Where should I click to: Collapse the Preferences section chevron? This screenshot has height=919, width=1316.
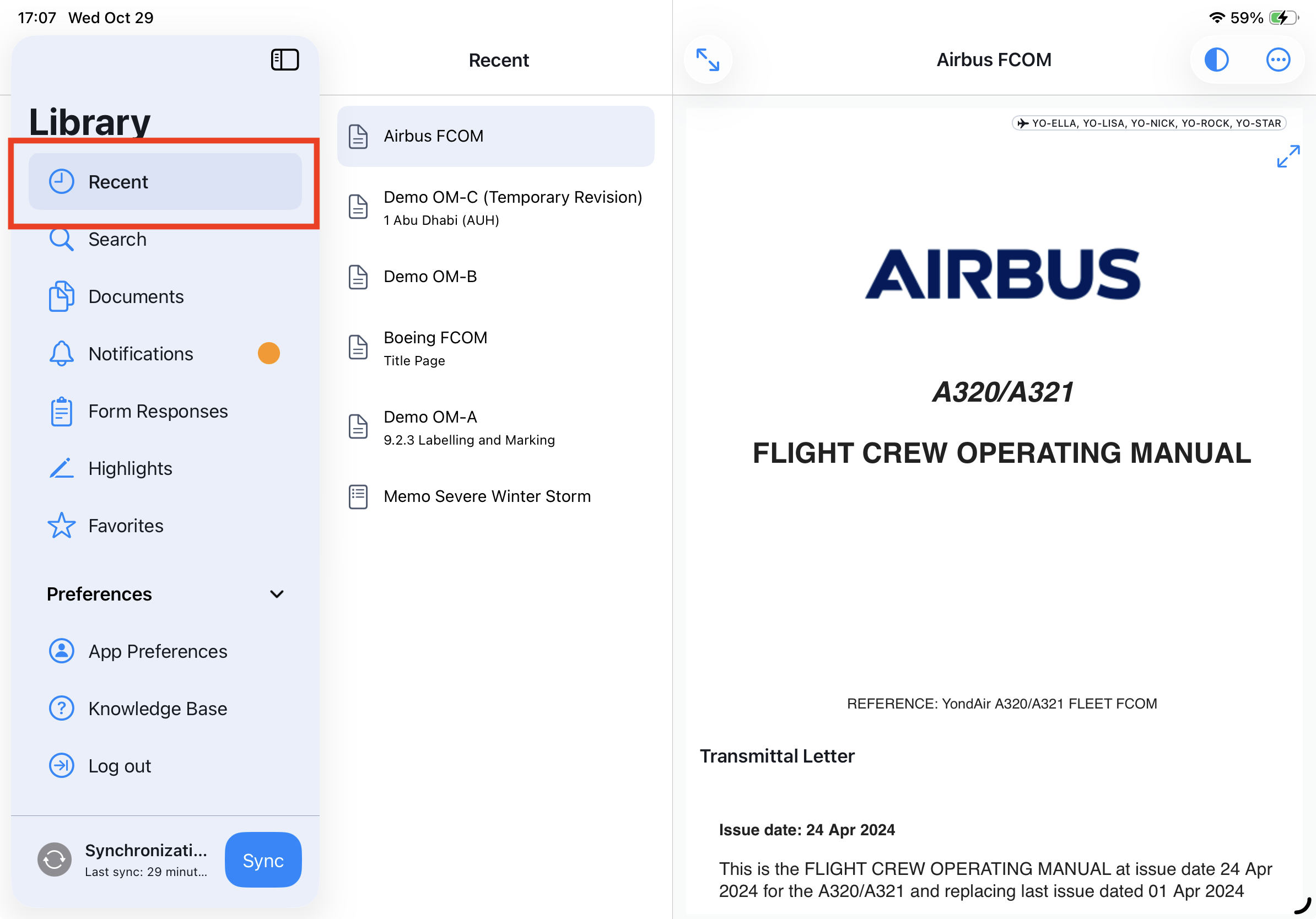277,594
